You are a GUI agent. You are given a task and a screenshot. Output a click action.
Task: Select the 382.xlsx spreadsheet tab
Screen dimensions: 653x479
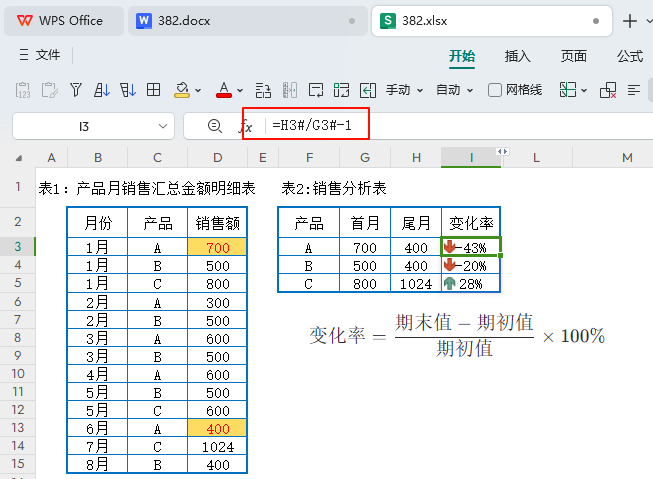[491, 21]
